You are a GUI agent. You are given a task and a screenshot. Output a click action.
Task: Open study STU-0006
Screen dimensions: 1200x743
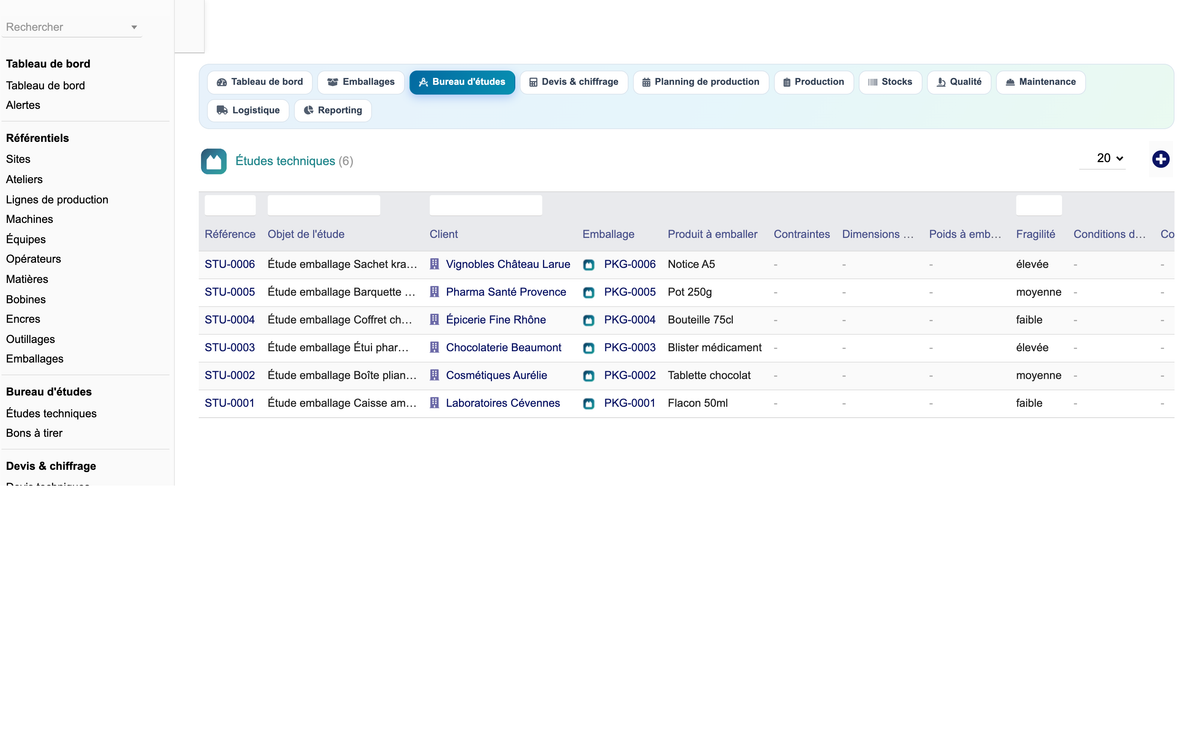pyautogui.click(x=230, y=264)
